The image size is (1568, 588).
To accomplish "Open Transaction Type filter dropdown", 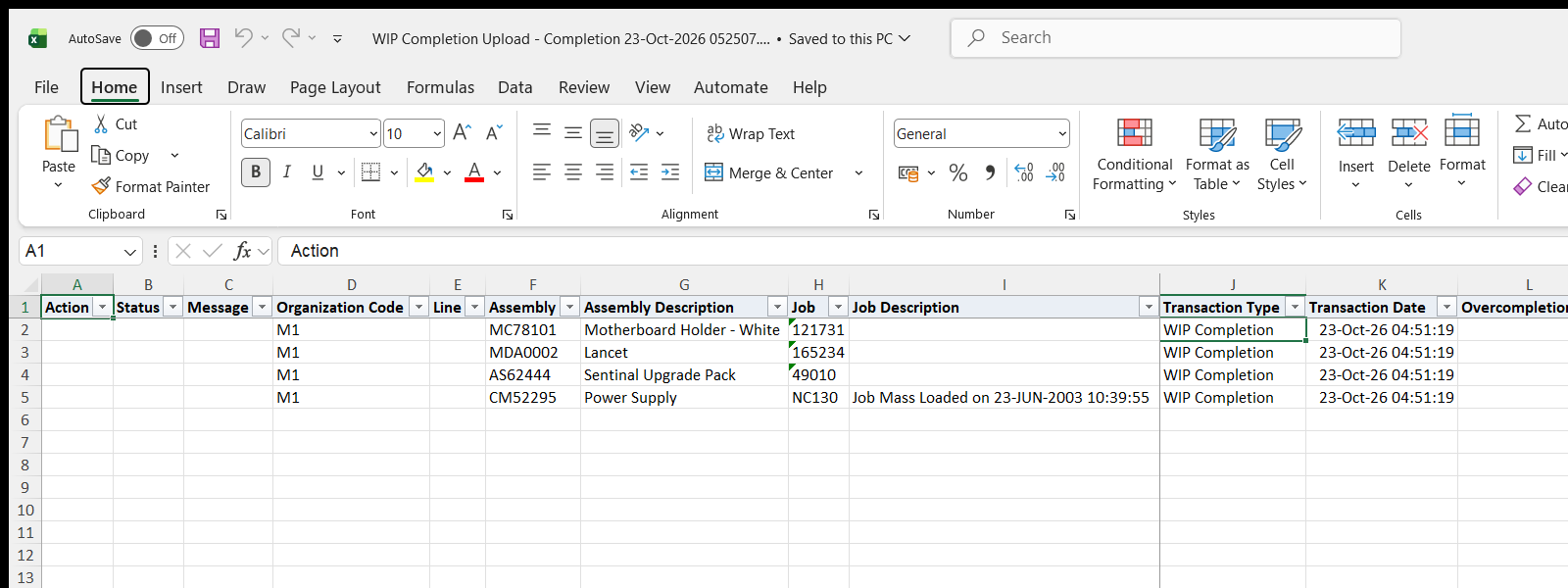I will pos(1295,308).
